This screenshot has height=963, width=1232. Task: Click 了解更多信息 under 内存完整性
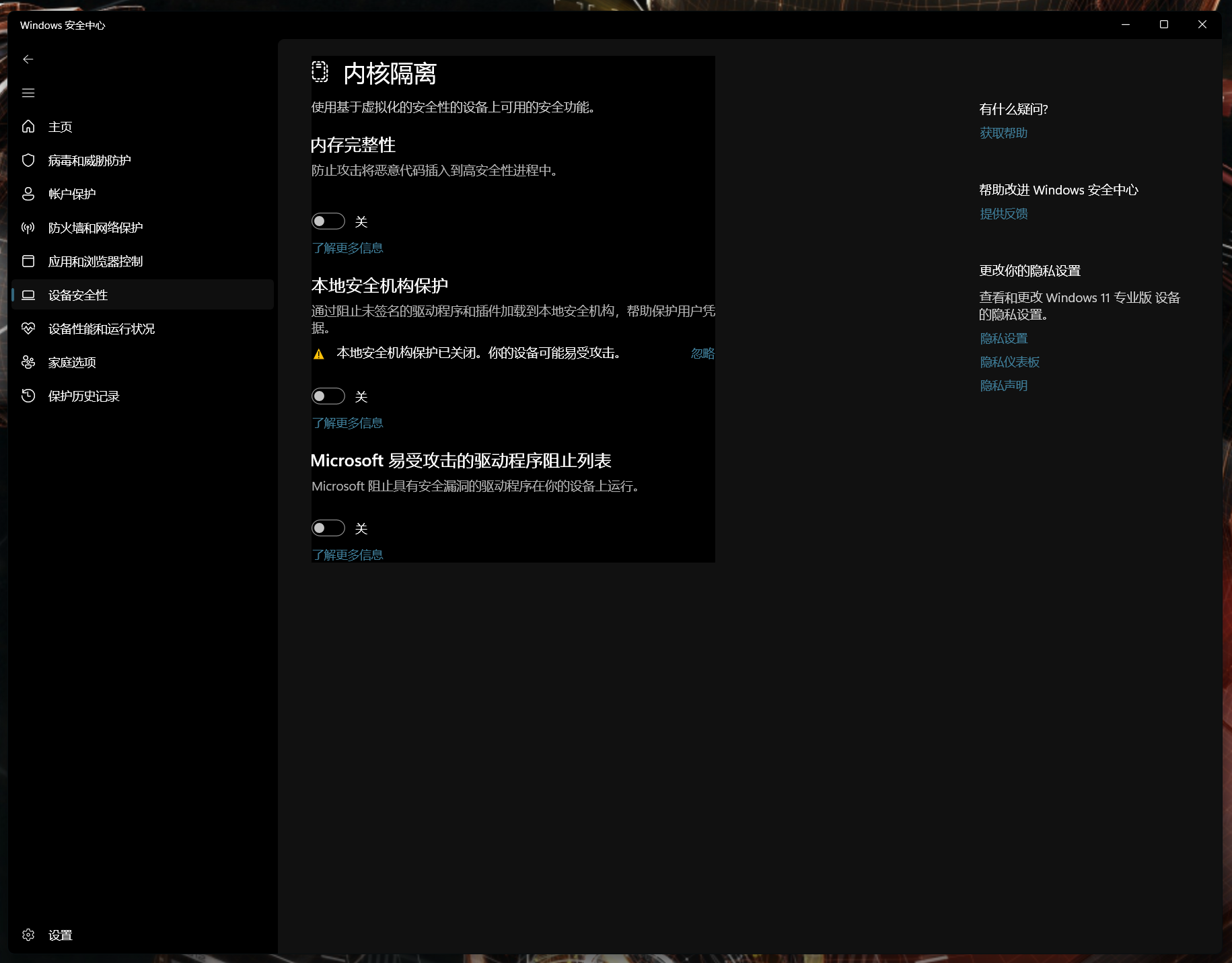tap(347, 248)
